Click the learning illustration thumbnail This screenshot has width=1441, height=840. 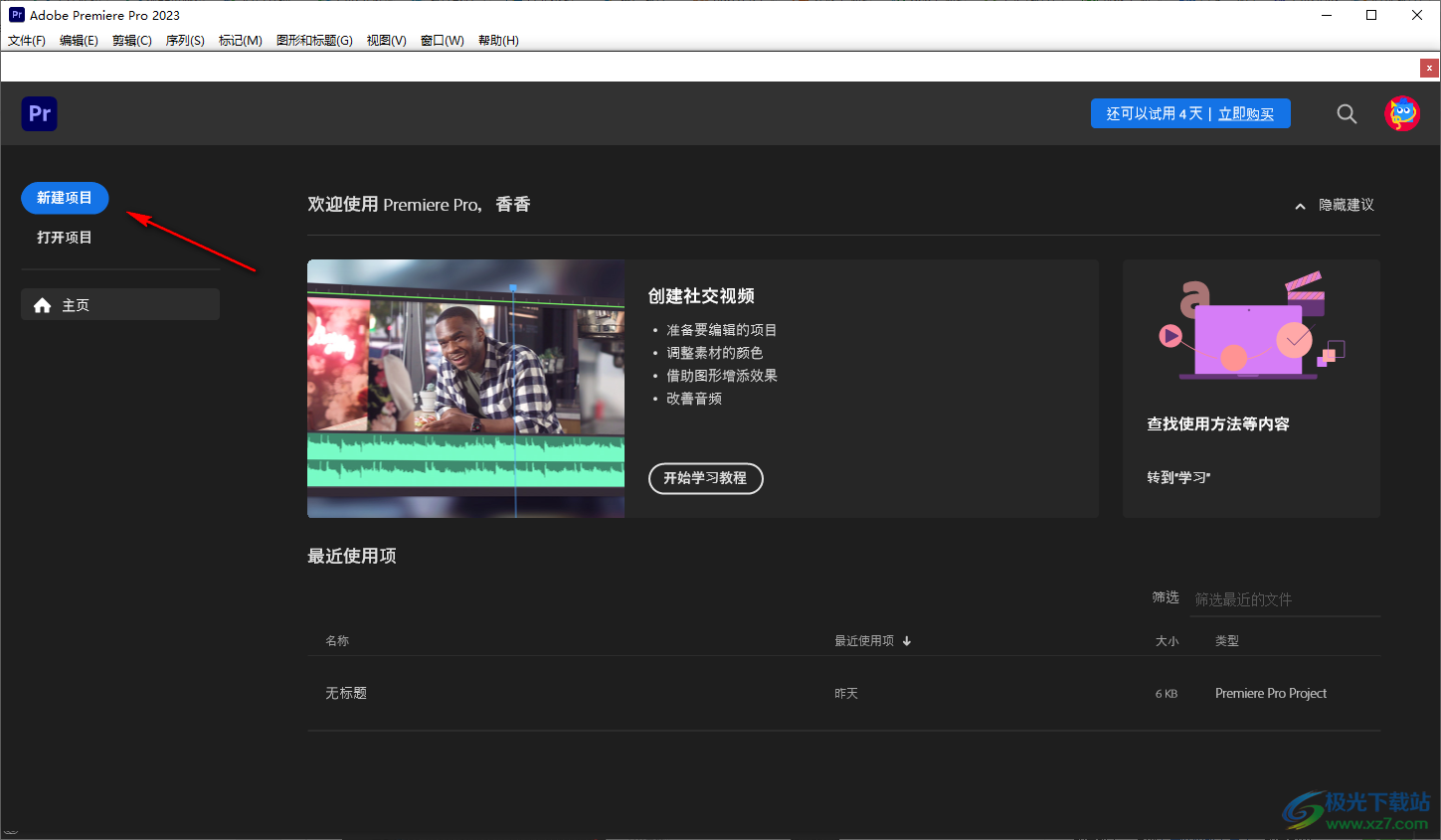1251,325
